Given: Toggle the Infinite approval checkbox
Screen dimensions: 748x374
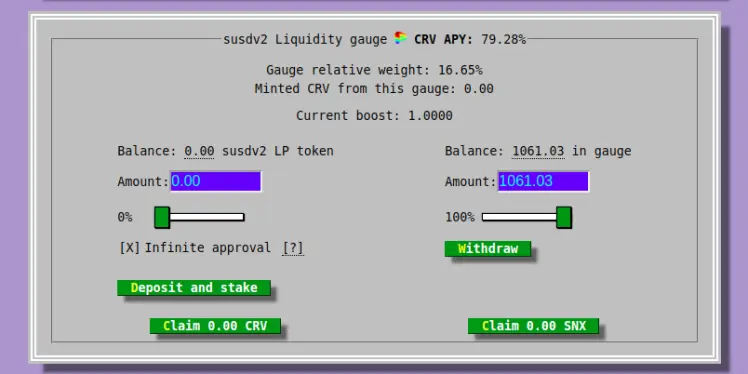Looking at the screenshot, I should (130, 248).
